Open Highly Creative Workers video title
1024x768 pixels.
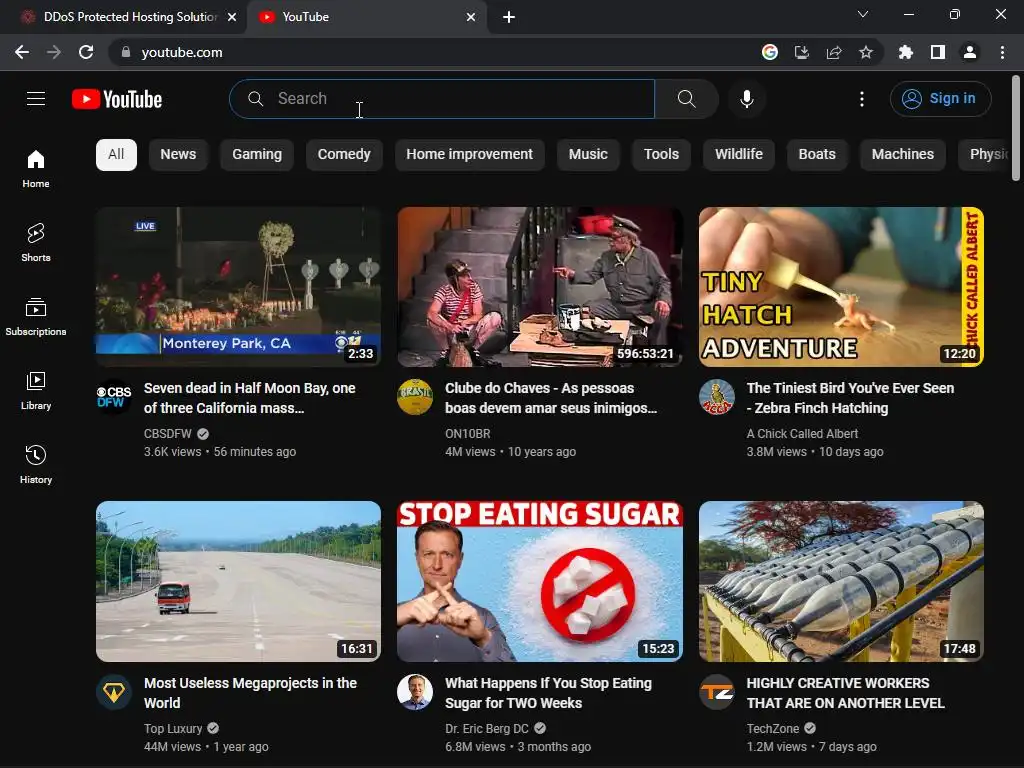(x=846, y=693)
